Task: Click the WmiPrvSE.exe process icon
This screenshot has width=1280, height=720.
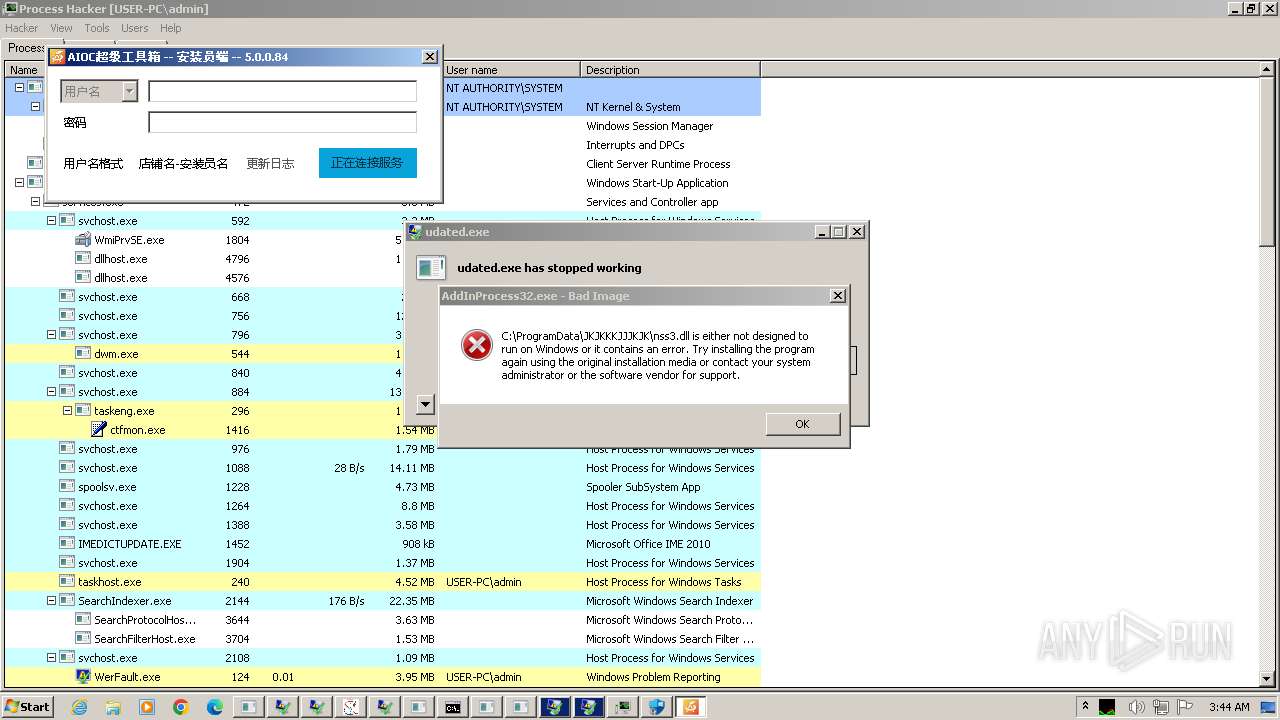Action: 83,240
